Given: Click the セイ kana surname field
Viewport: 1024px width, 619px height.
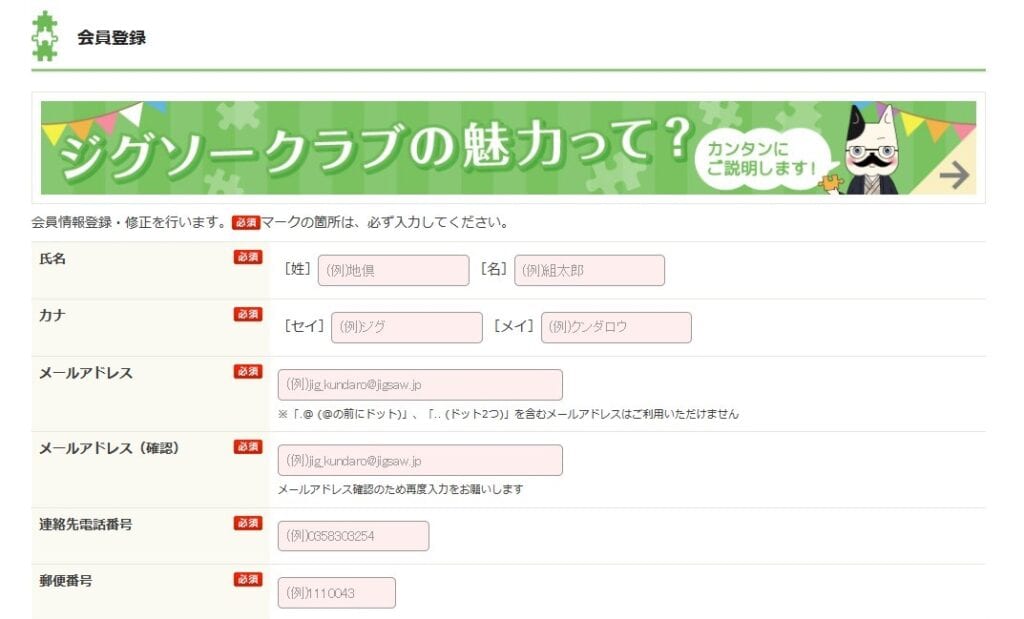Looking at the screenshot, I should (x=406, y=327).
